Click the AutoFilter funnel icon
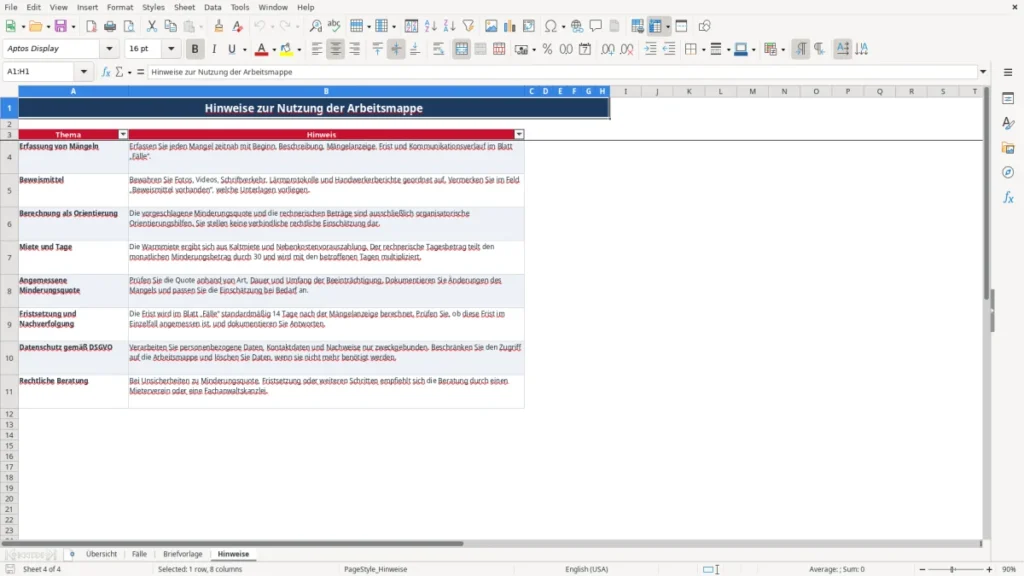Image resolution: width=1024 pixels, height=576 pixels. tap(468, 26)
